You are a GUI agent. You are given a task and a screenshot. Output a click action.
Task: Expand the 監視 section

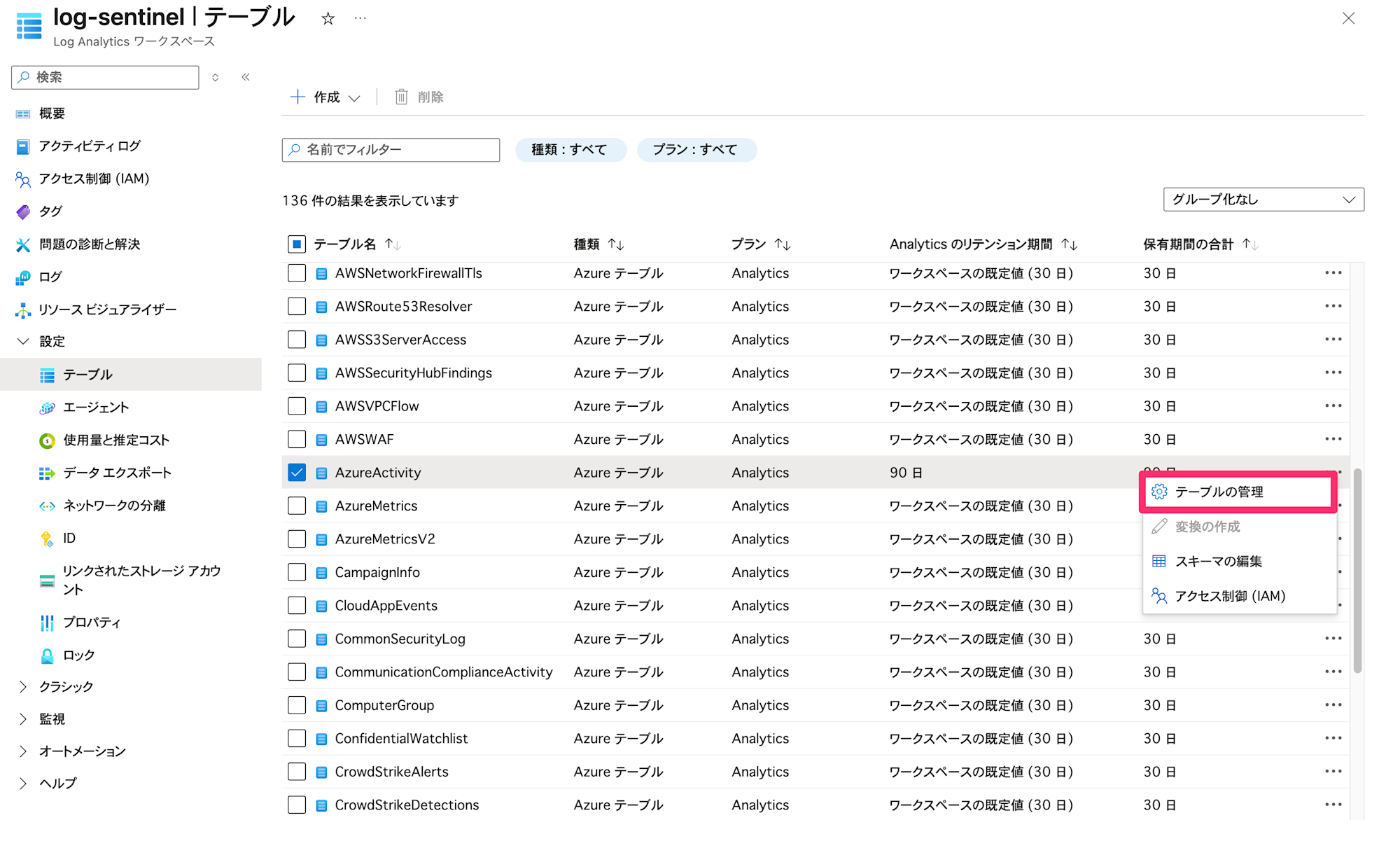23,719
